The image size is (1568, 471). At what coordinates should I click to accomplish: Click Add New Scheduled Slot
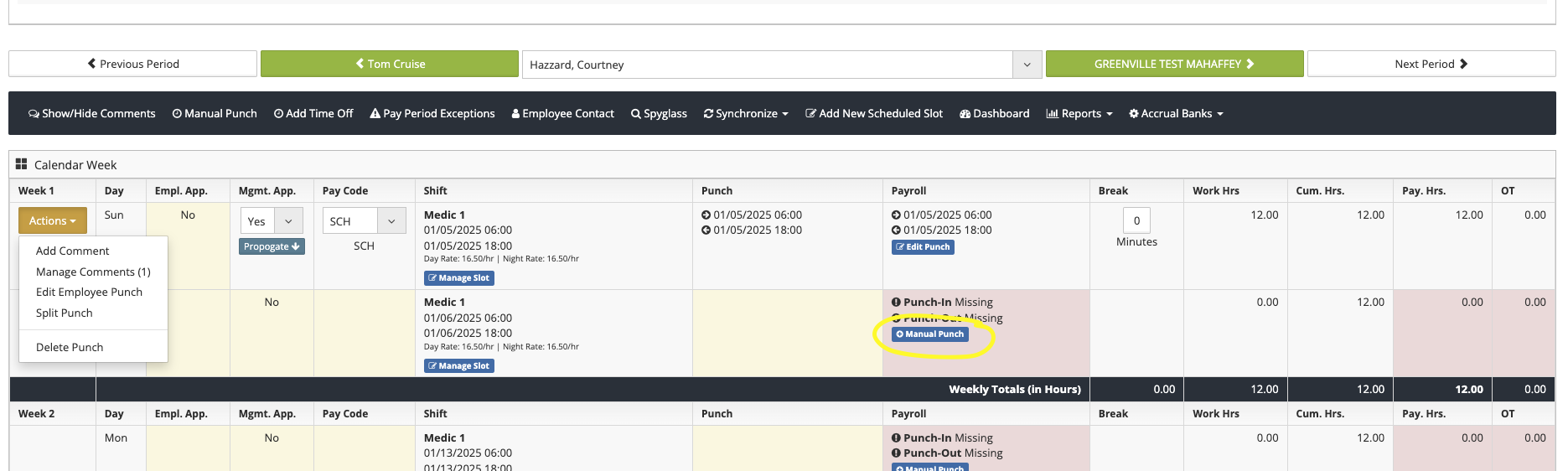tap(874, 113)
